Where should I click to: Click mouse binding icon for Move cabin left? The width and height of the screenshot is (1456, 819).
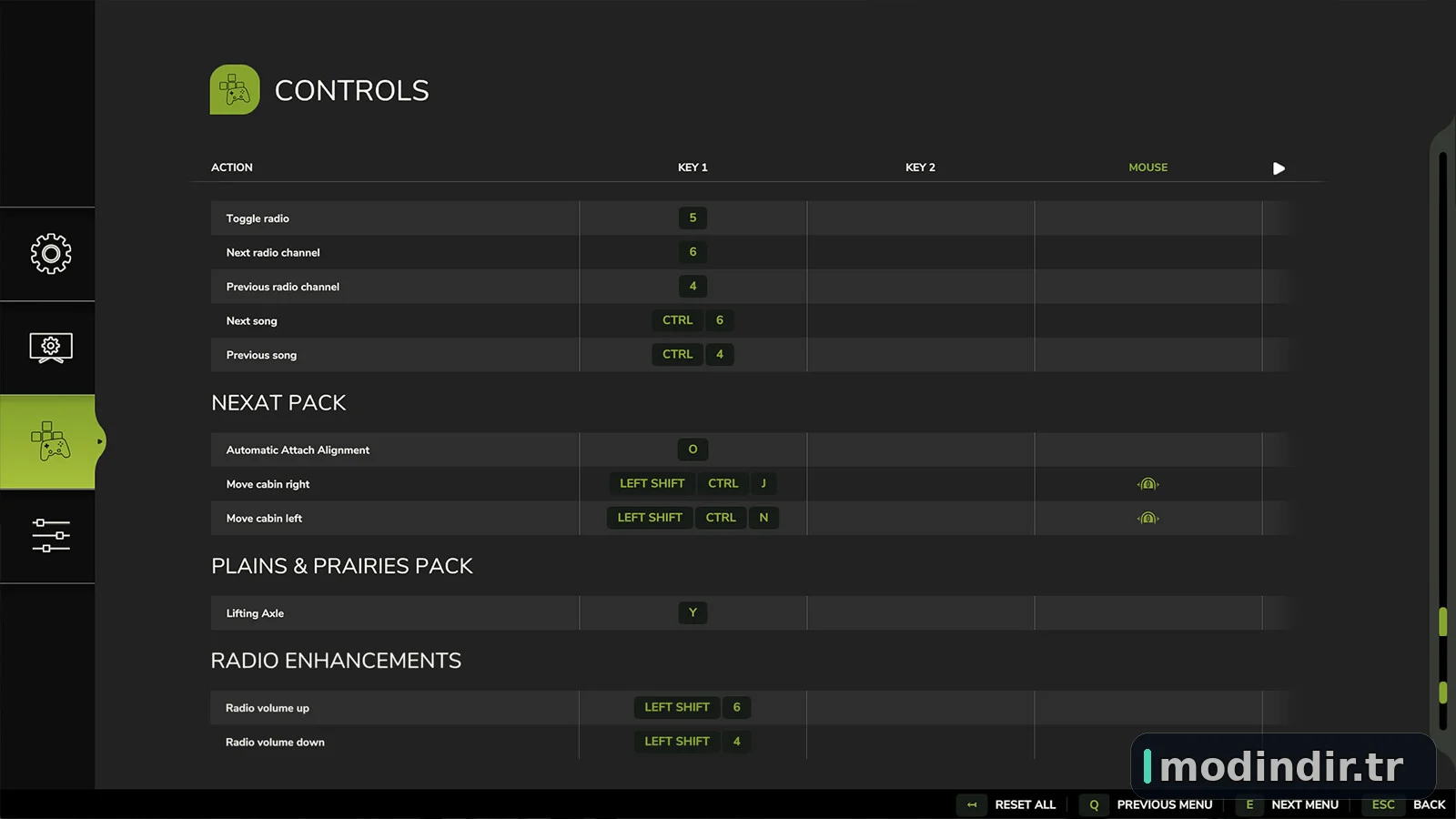click(x=1148, y=518)
